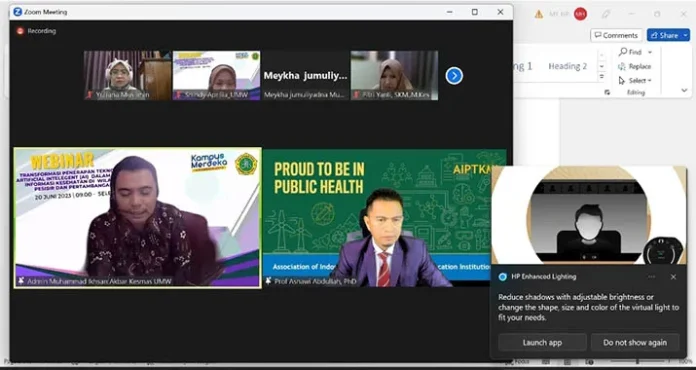The image size is (696, 370).
Task: Click the Replace button in Word
Action: [635, 67]
